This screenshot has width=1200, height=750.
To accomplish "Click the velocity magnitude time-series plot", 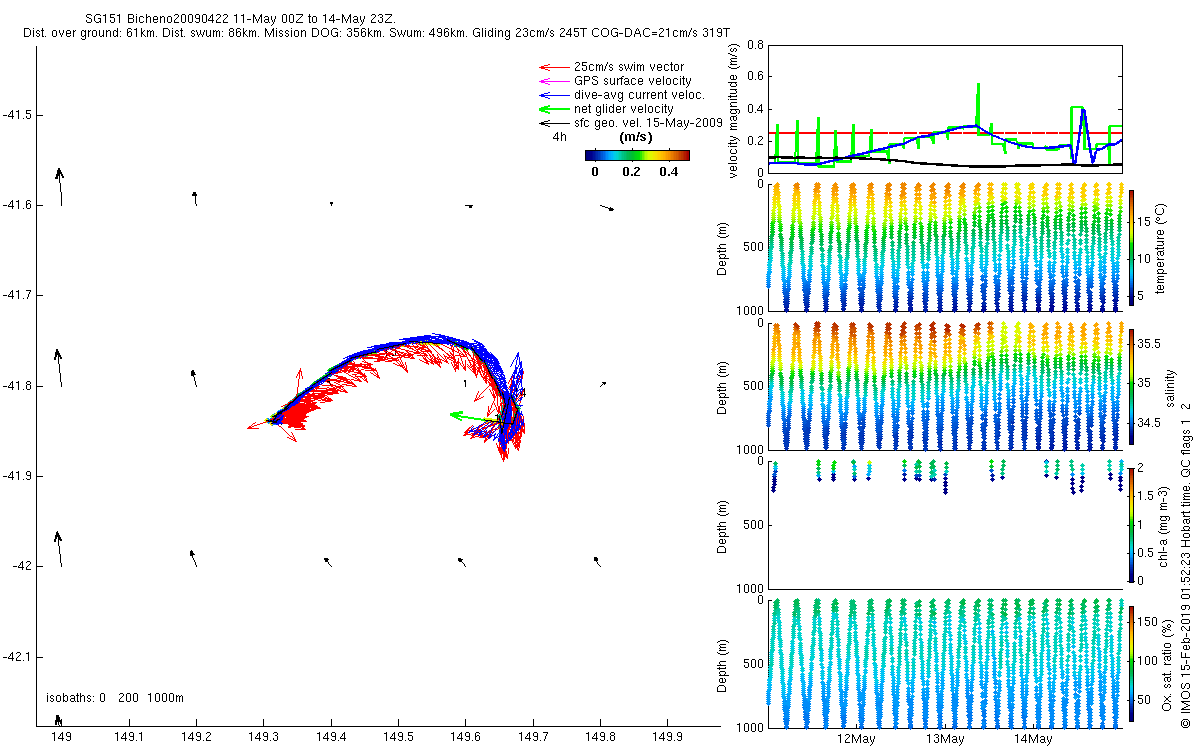I will (x=944, y=108).
